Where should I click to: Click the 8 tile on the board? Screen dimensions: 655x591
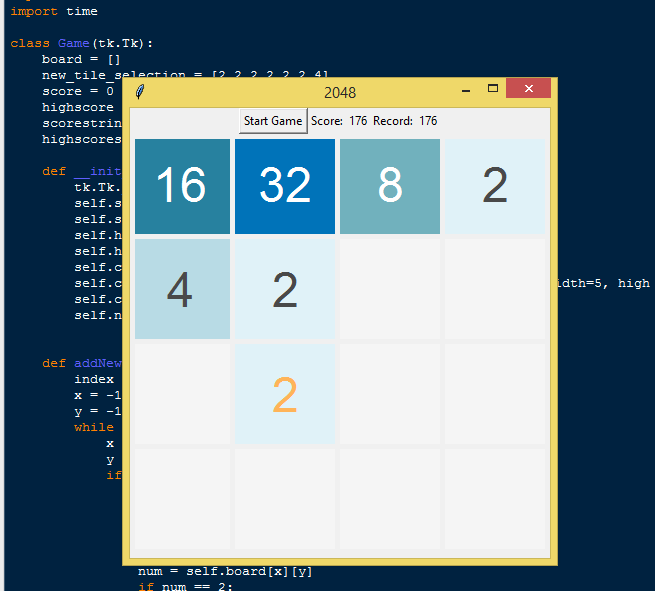[390, 186]
